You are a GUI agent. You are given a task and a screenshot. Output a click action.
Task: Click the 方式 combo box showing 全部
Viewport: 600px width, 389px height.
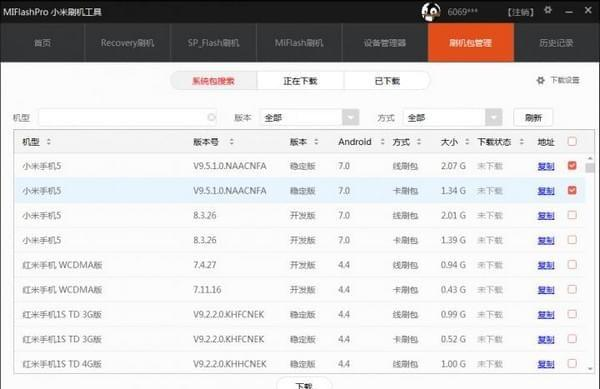click(453, 117)
